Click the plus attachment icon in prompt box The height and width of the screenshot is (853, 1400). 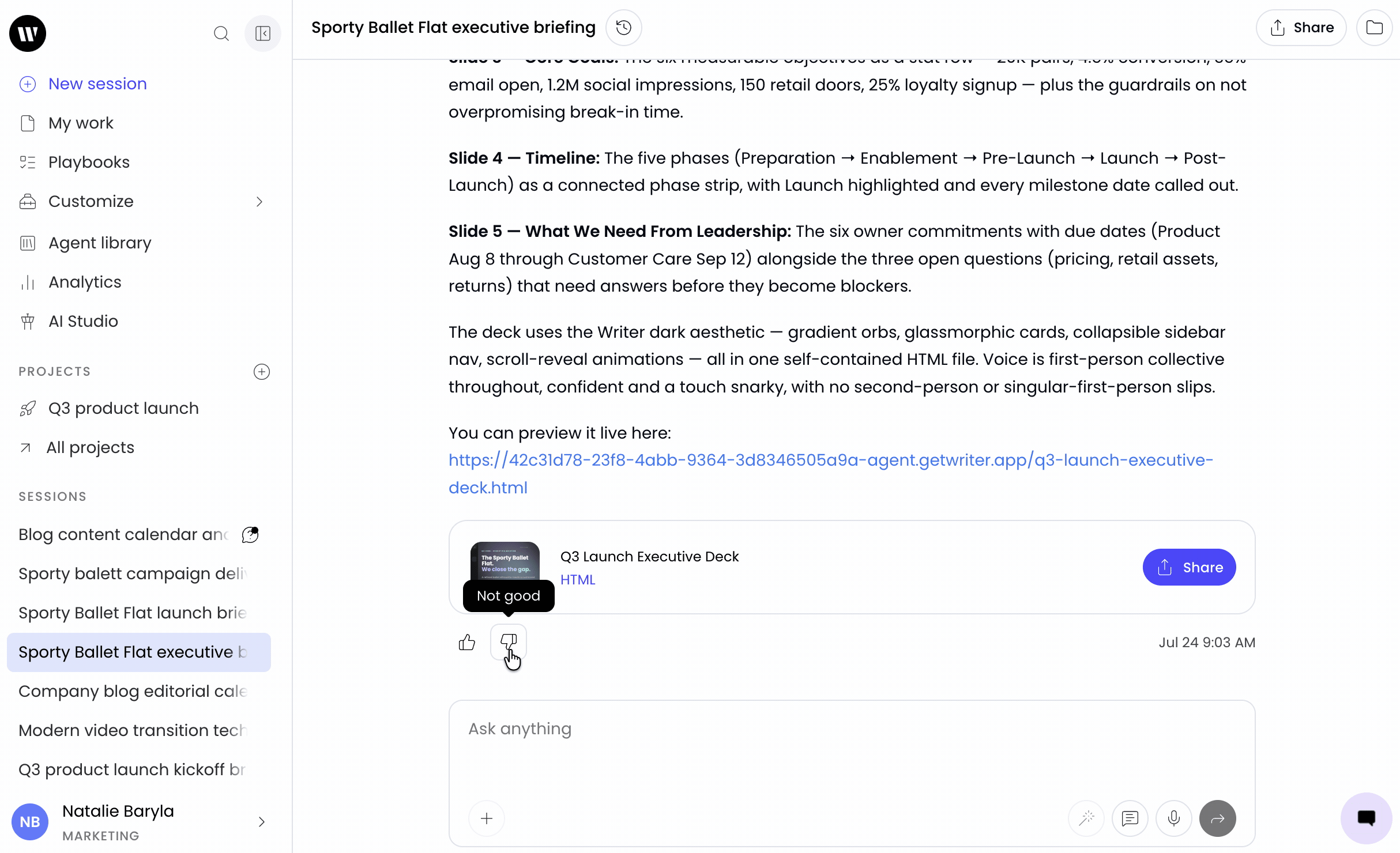tap(487, 818)
